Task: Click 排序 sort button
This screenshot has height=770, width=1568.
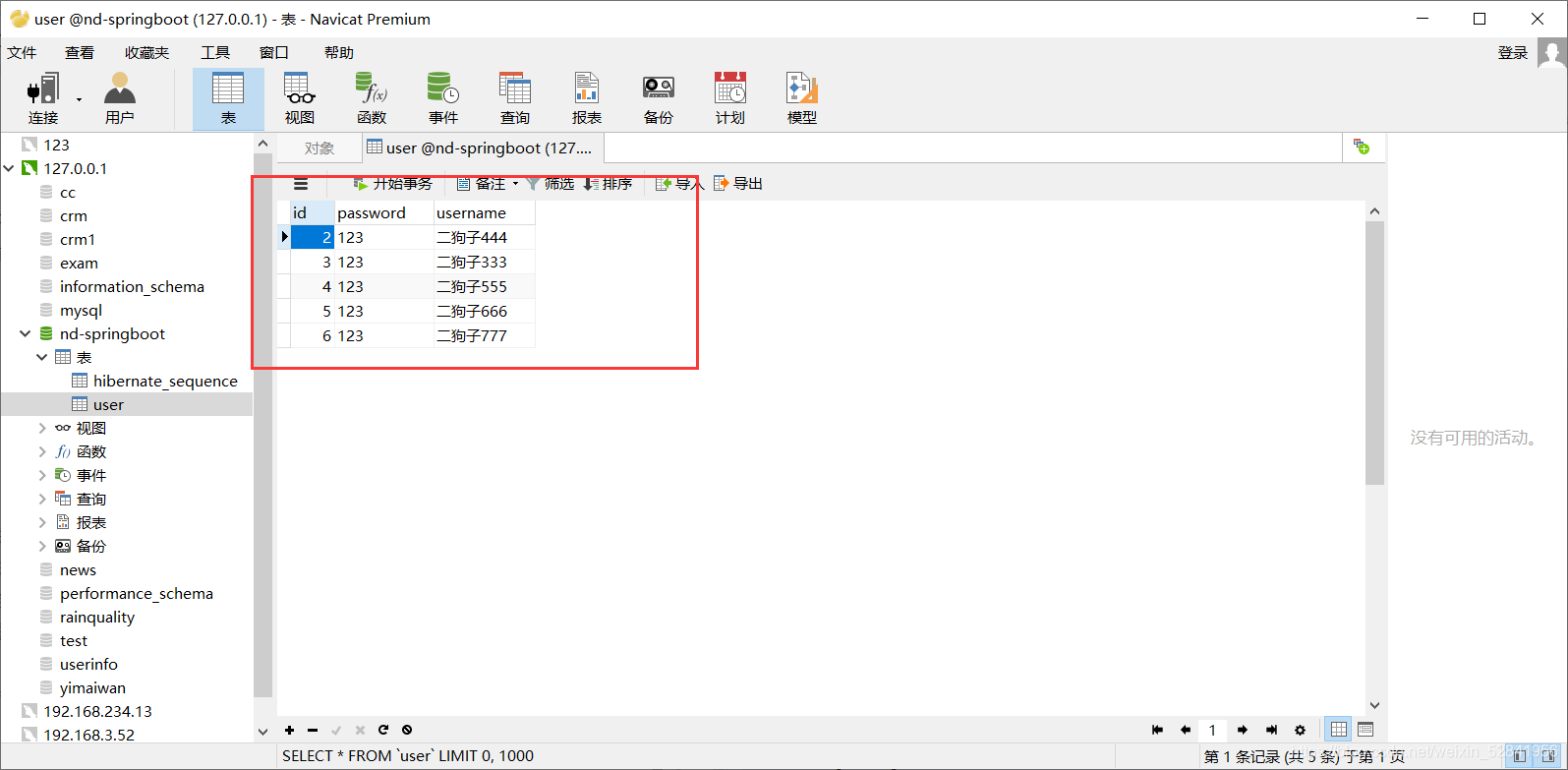Action: click(608, 184)
